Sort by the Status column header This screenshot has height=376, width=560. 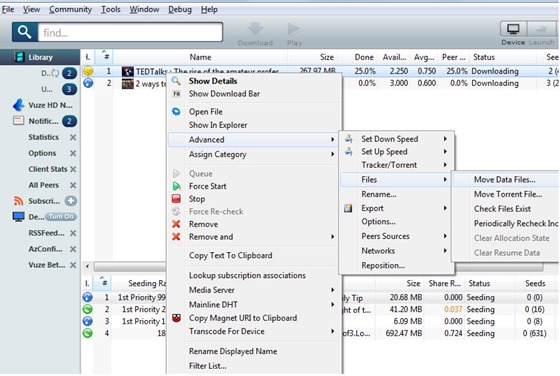click(484, 57)
